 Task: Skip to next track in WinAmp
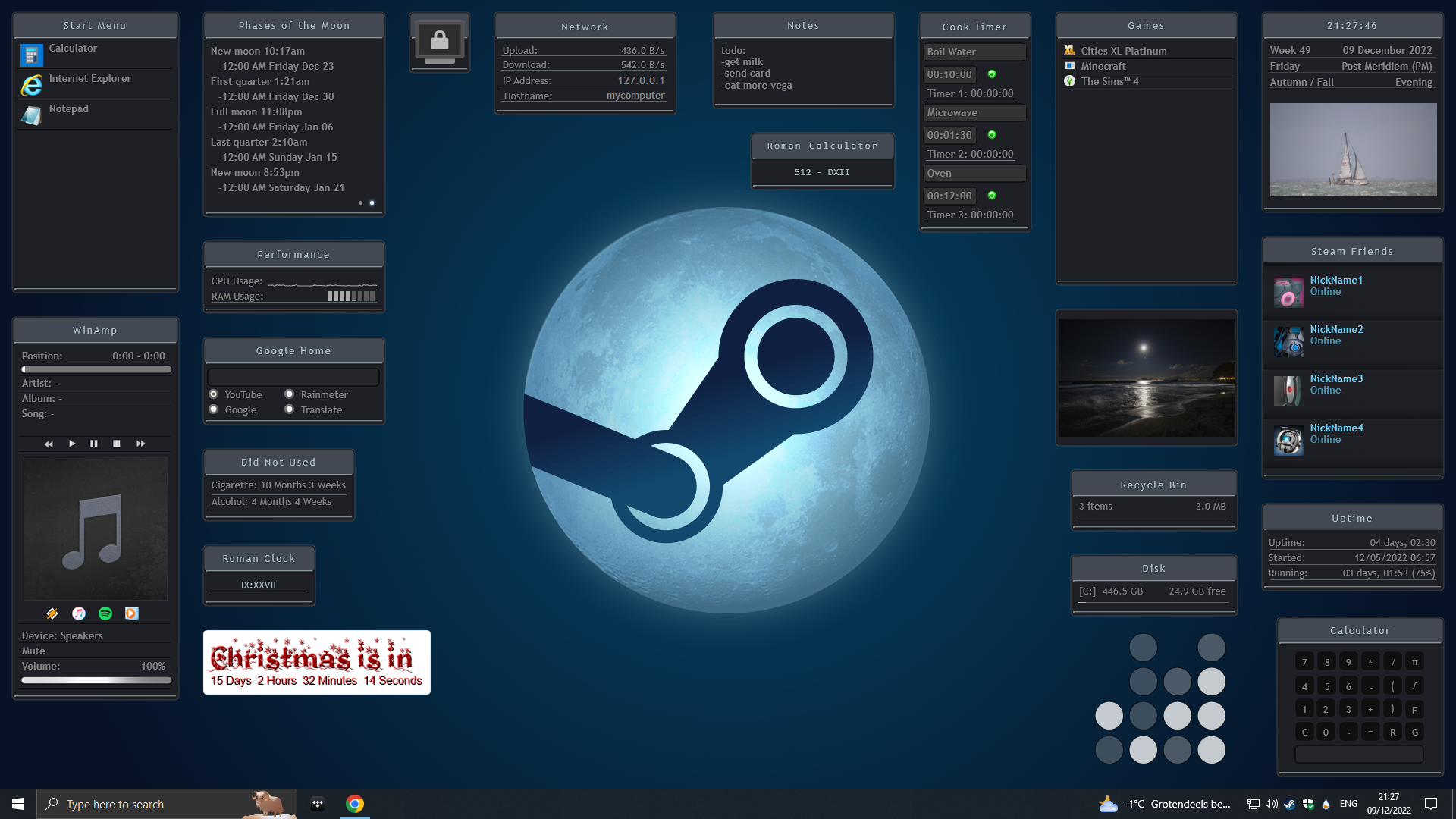click(140, 444)
